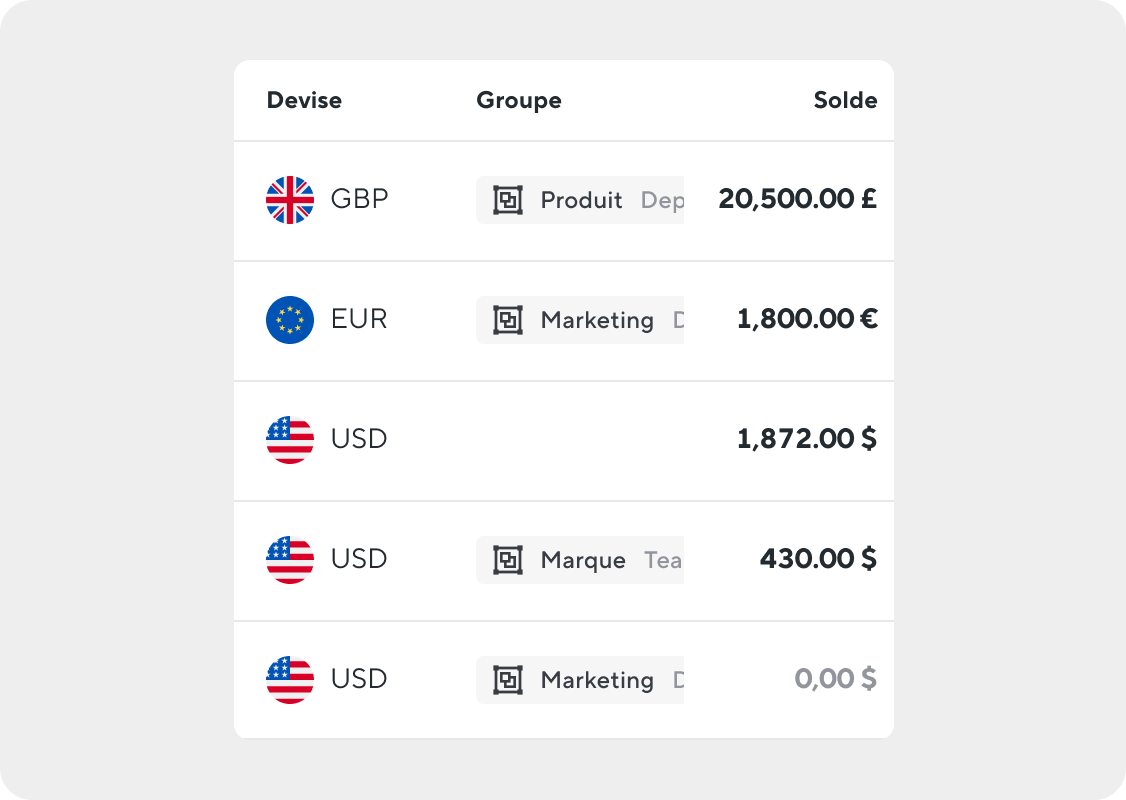Sort by the Groupe column header
Screen dimensions: 1126x800
519,101
